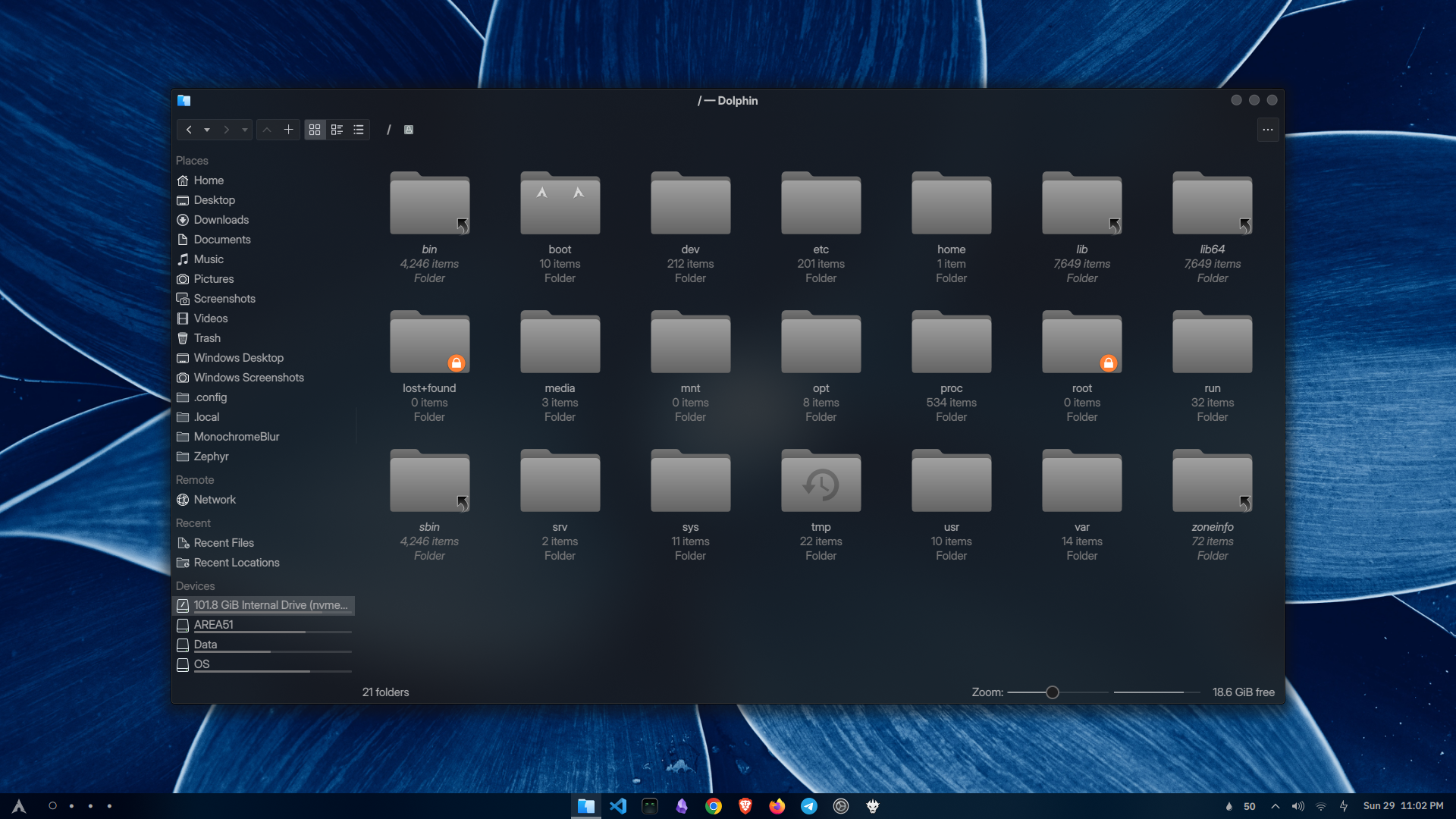Open the Recent Locations entry
The image size is (1456, 819).
point(235,562)
